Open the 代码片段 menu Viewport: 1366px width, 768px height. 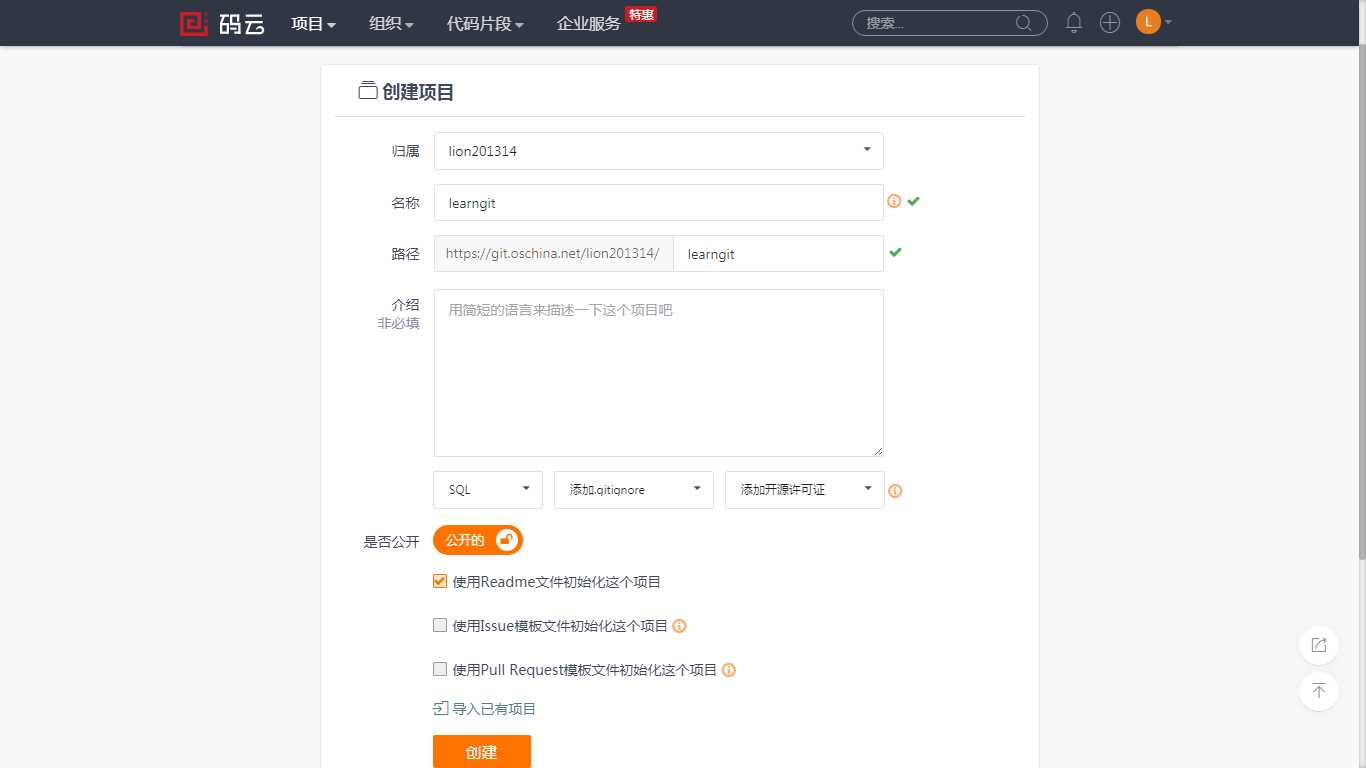click(x=485, y=24)
